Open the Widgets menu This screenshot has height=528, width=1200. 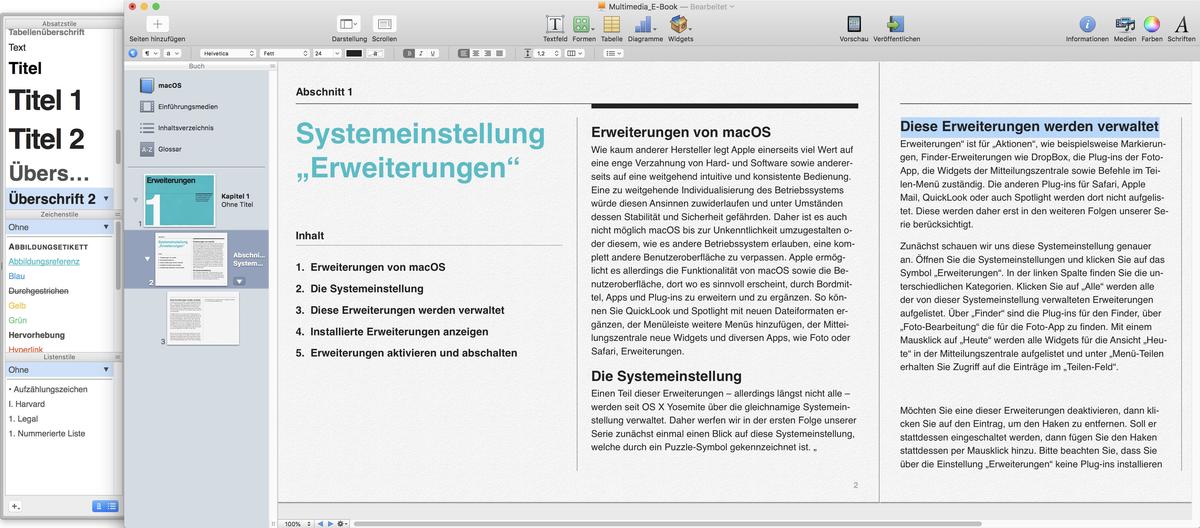680,24
